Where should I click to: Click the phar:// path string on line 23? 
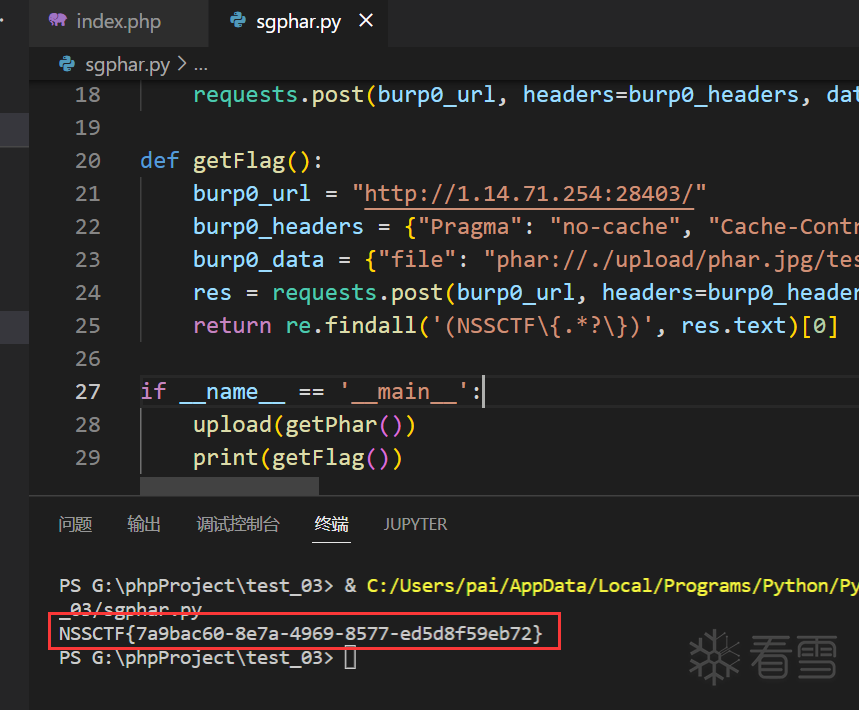pyautogui.click(x=671, y=260)
